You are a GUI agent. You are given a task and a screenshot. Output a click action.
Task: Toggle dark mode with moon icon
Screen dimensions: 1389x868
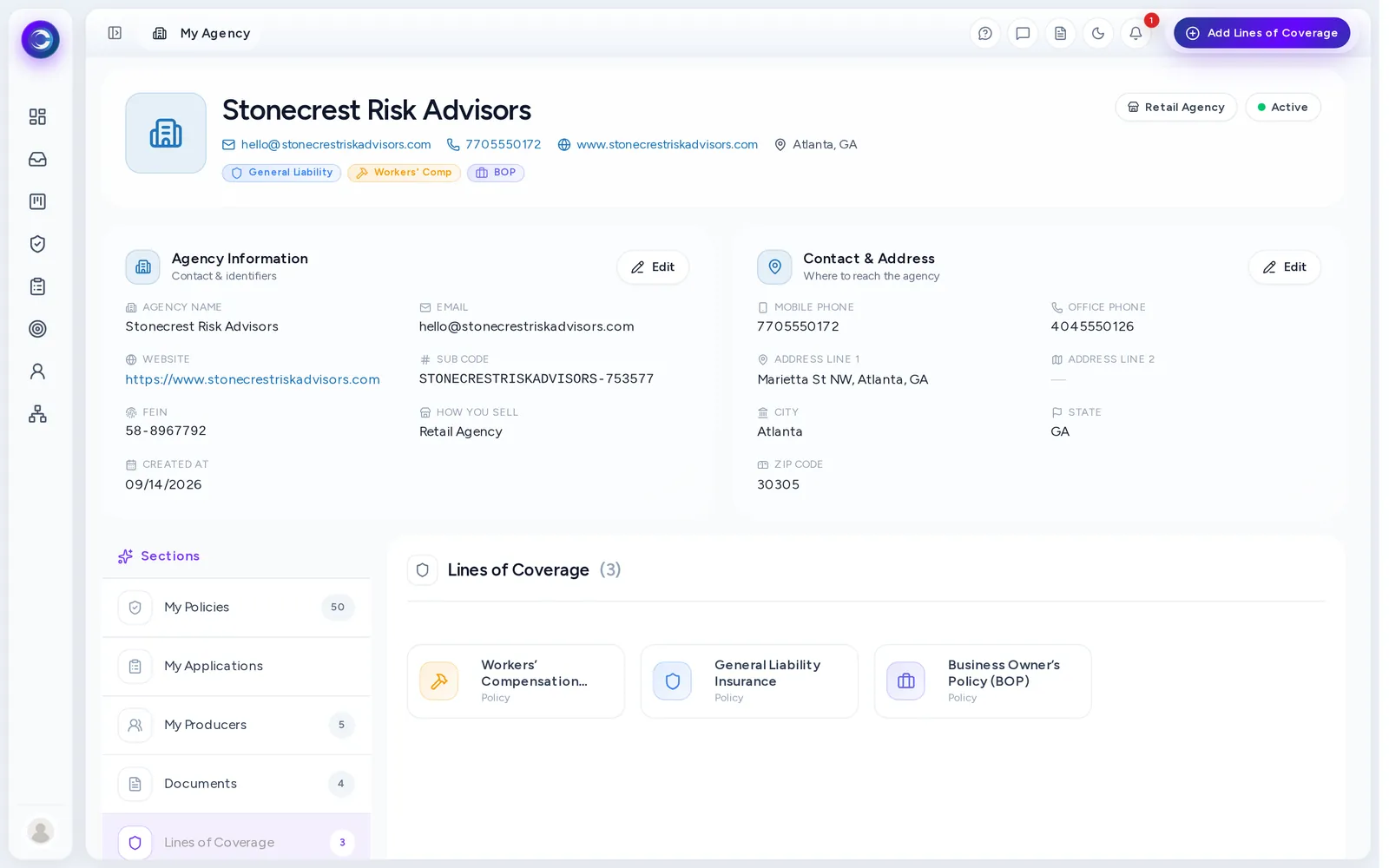1098,33
